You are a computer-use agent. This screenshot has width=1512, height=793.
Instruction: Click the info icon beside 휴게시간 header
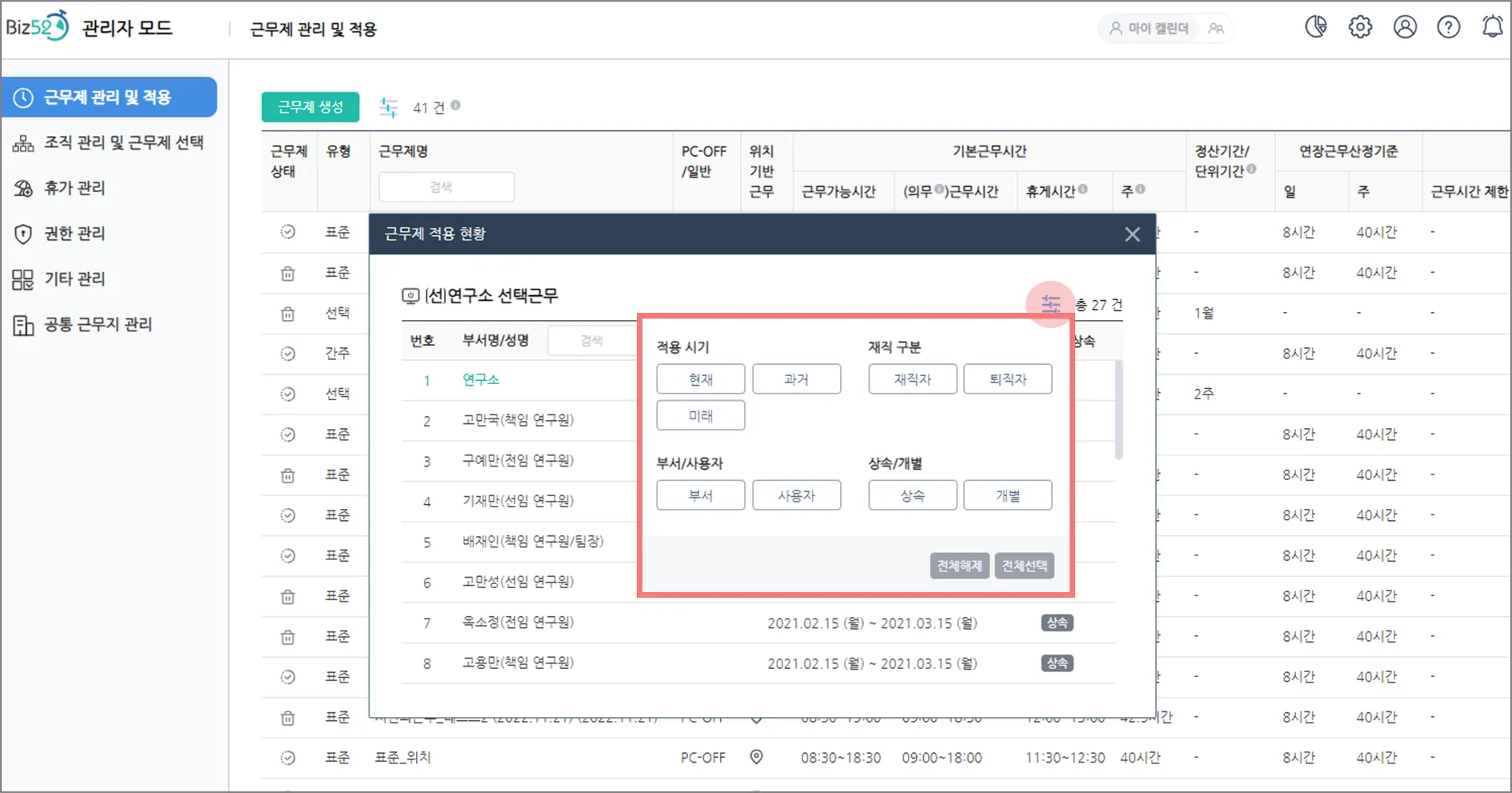[1082, 189]
